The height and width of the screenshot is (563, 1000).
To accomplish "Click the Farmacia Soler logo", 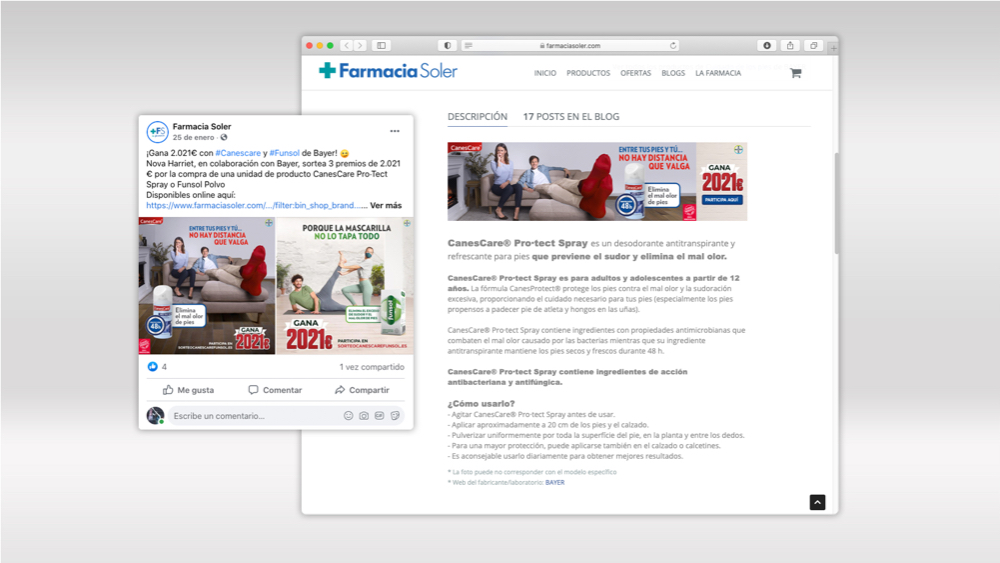I will click(x=388, y=71).
